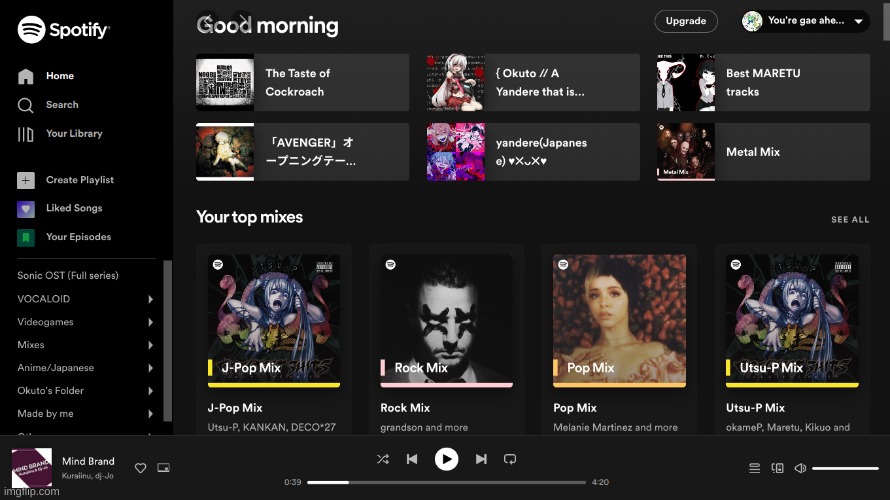Open the play queue
The width and height of the screenshot is (890, 500).
tap(754, 468)
